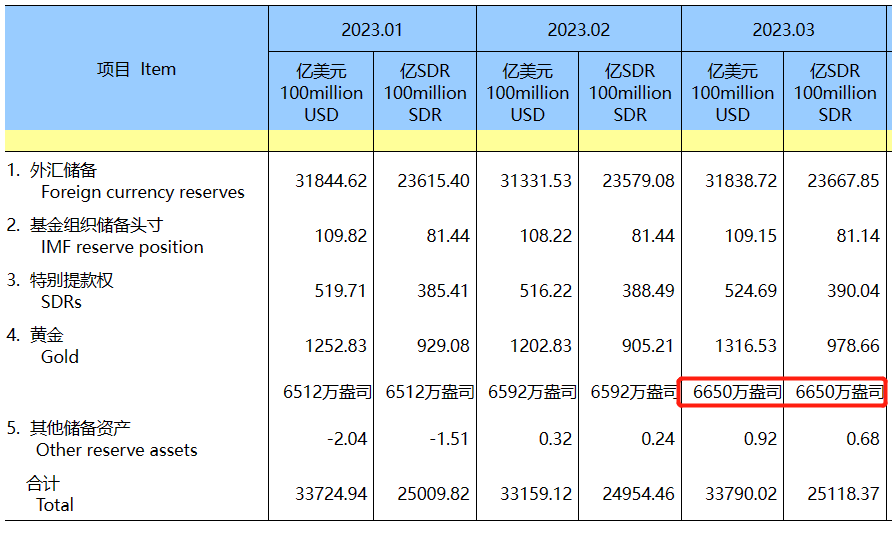
Task: Click the "IMF reserve position" label
Action: (x=122, y=247)
